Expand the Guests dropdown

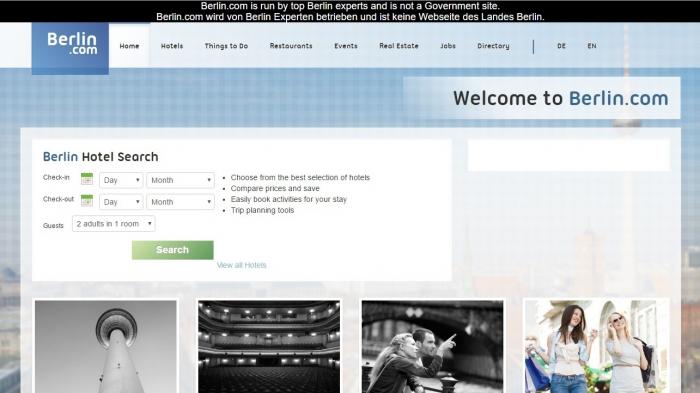(113, 224)
